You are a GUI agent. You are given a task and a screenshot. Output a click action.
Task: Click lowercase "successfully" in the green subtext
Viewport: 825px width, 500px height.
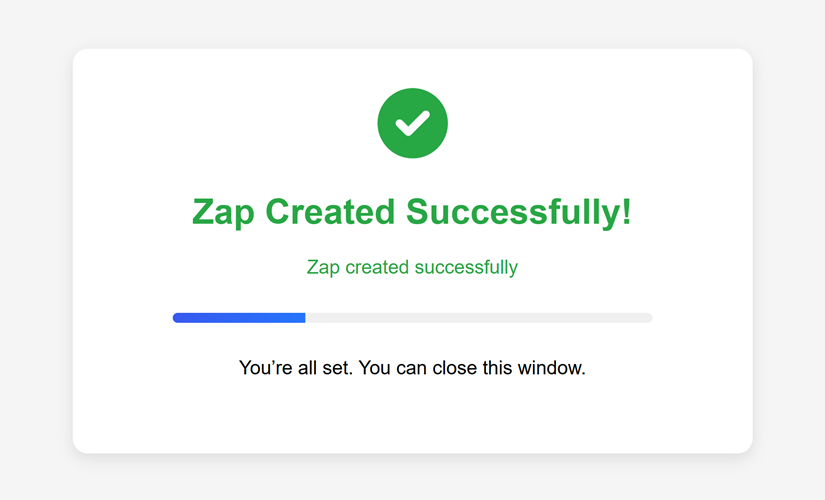(x=466, y=267)
